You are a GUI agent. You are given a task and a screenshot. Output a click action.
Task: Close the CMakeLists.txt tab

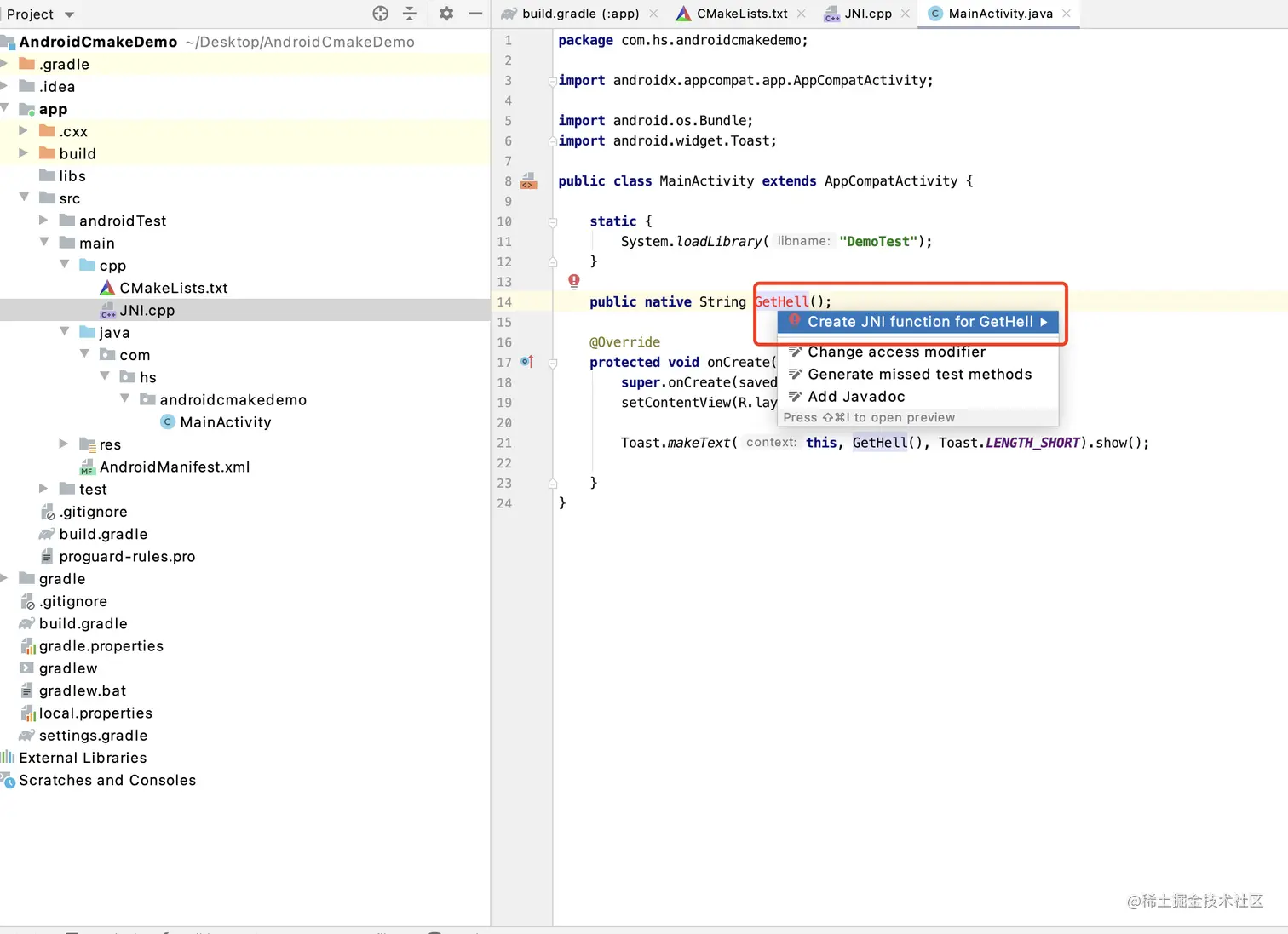coord(802,14)
